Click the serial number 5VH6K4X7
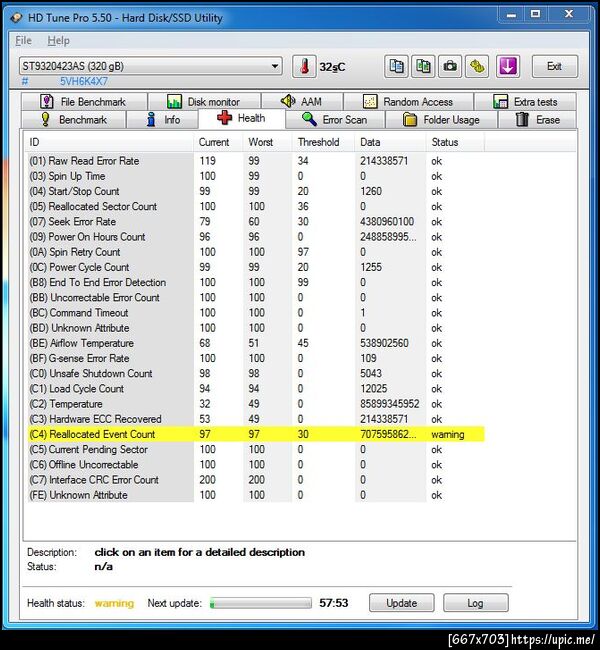The image size is (600, 650). 84,81
